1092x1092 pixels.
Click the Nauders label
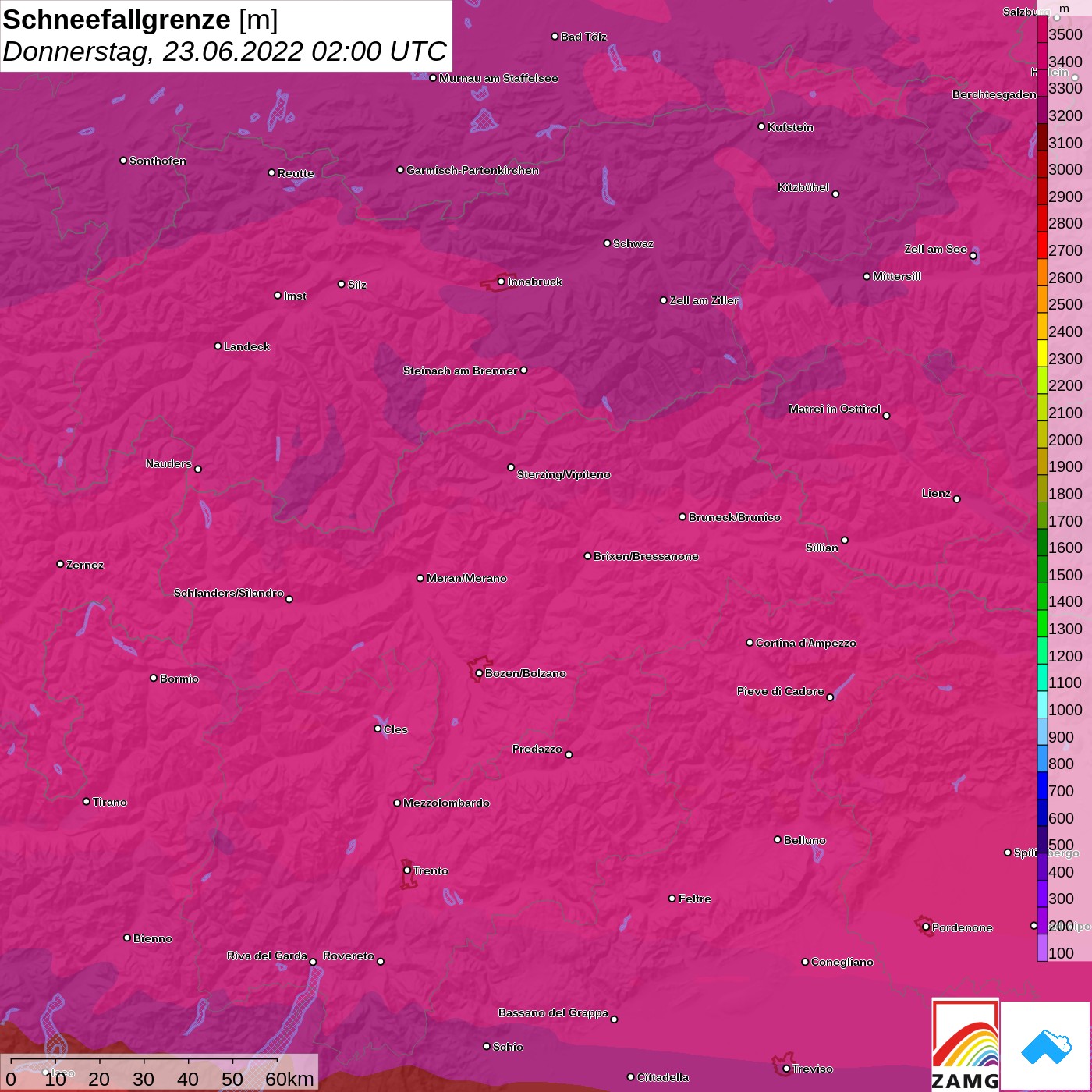[168, 463]
